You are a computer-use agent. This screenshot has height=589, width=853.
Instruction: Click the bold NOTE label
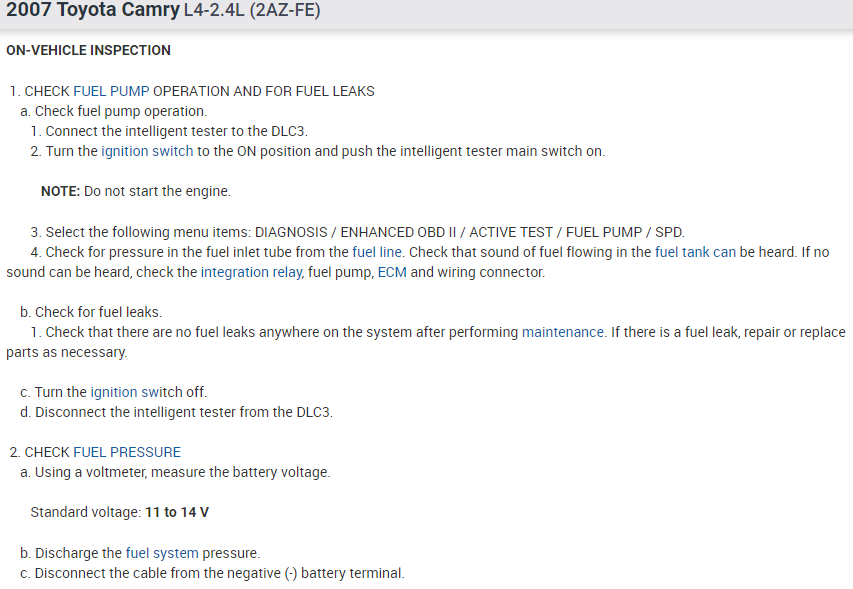pyautogui.click(x=60, y=191)
